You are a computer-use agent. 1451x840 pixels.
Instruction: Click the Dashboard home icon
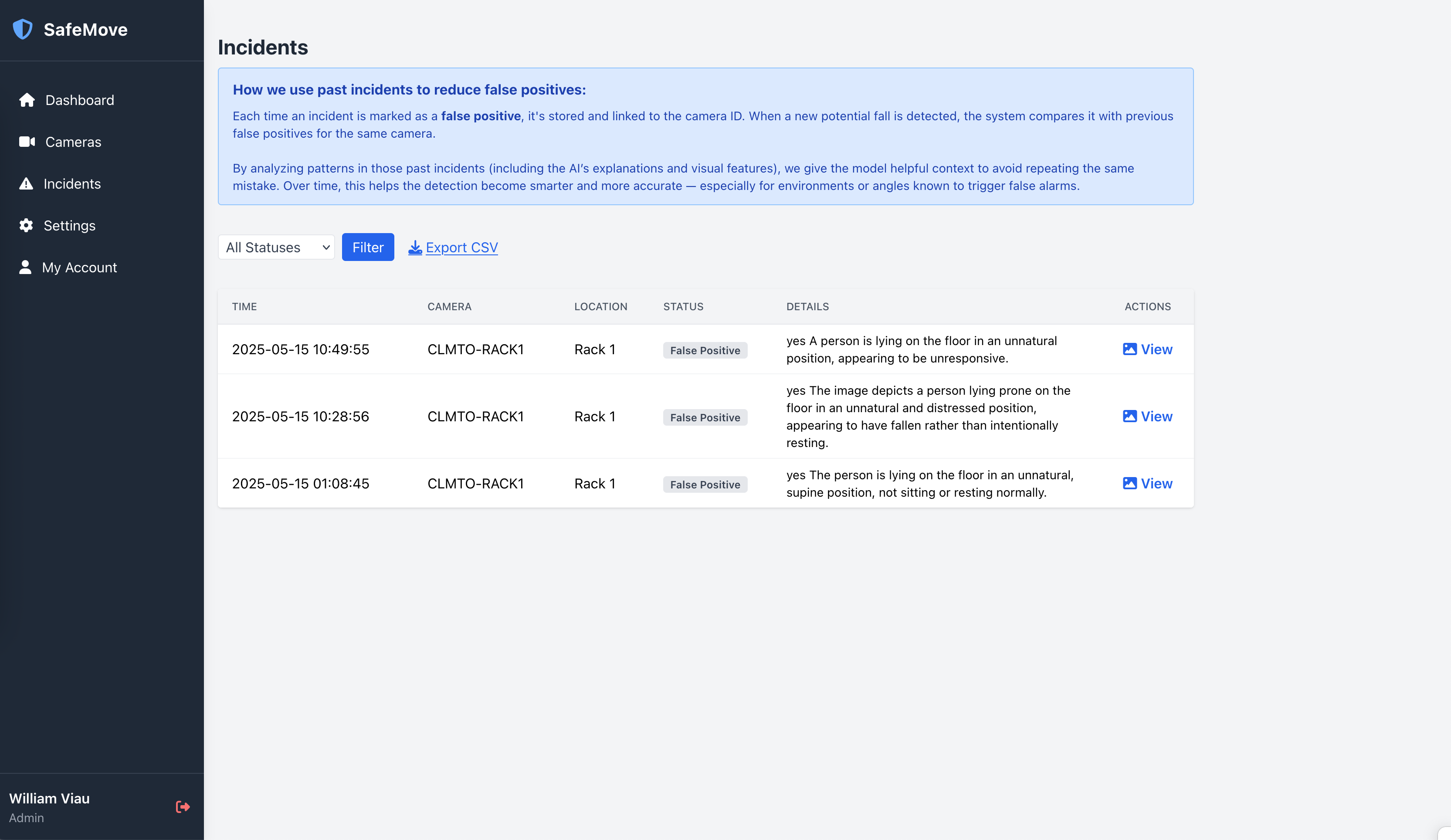click(27, 100)
